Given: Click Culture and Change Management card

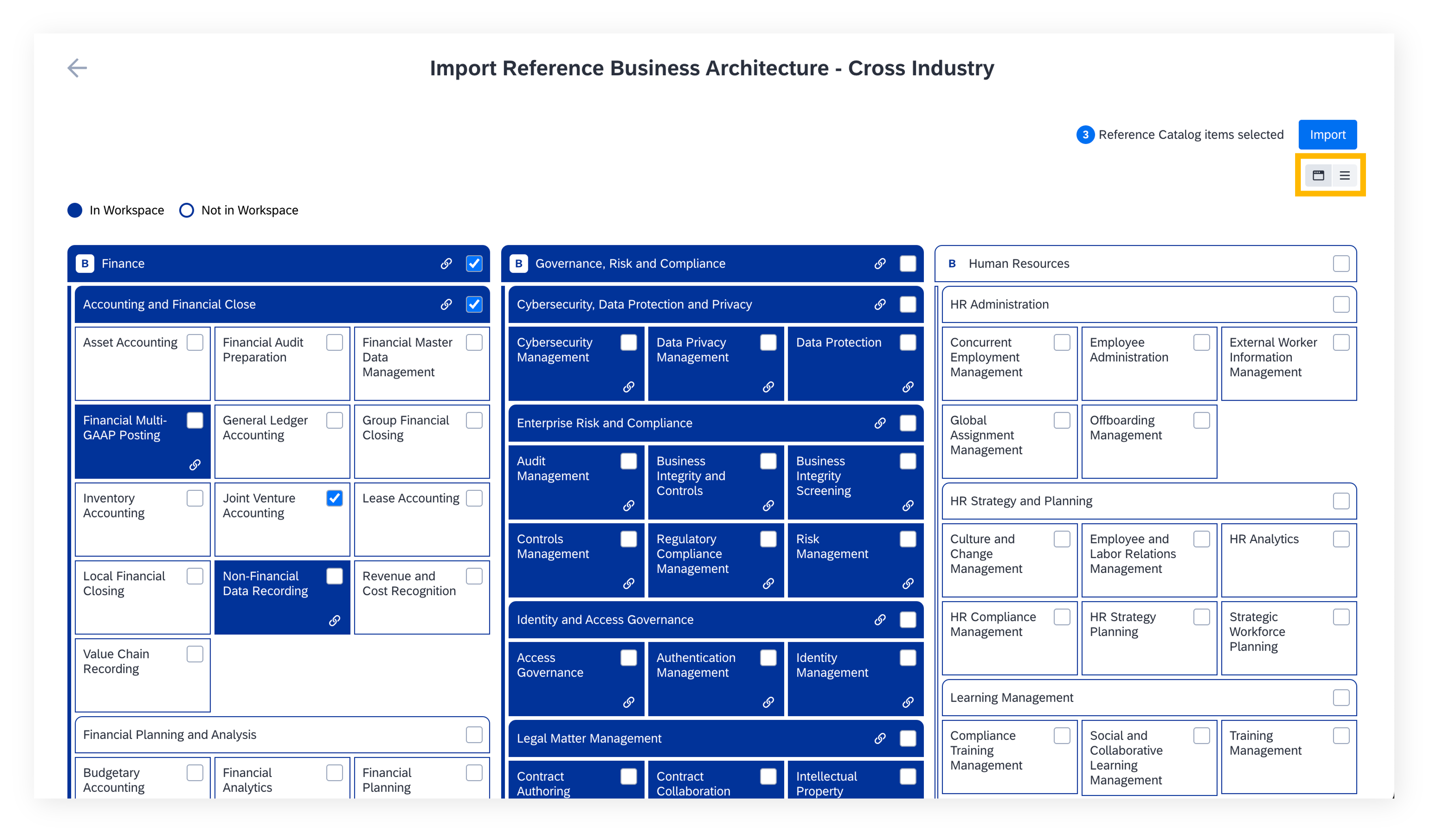Looking at the screenshot, I should click(1009, 560).
